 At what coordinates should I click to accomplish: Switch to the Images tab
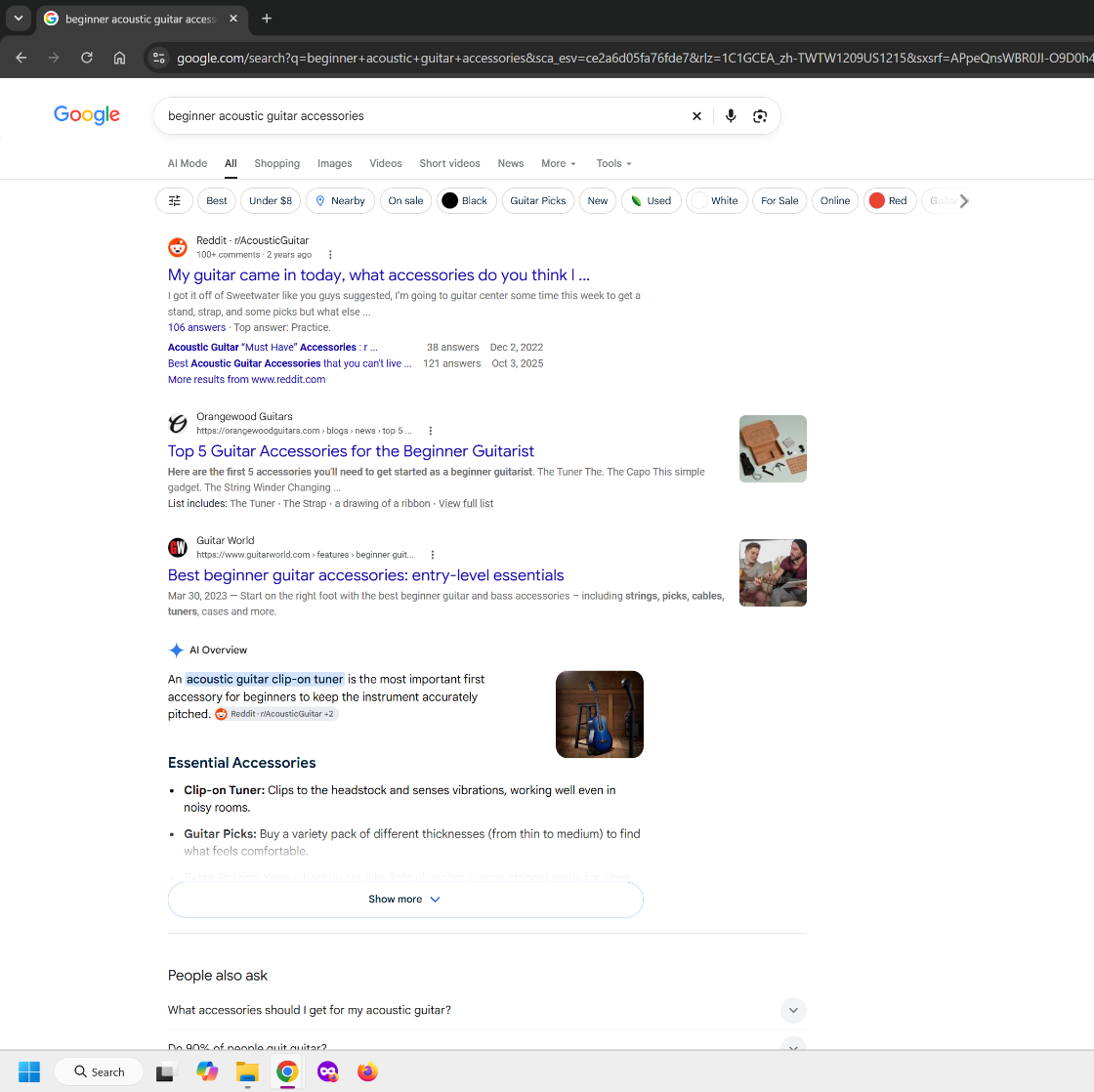point(335,163)
